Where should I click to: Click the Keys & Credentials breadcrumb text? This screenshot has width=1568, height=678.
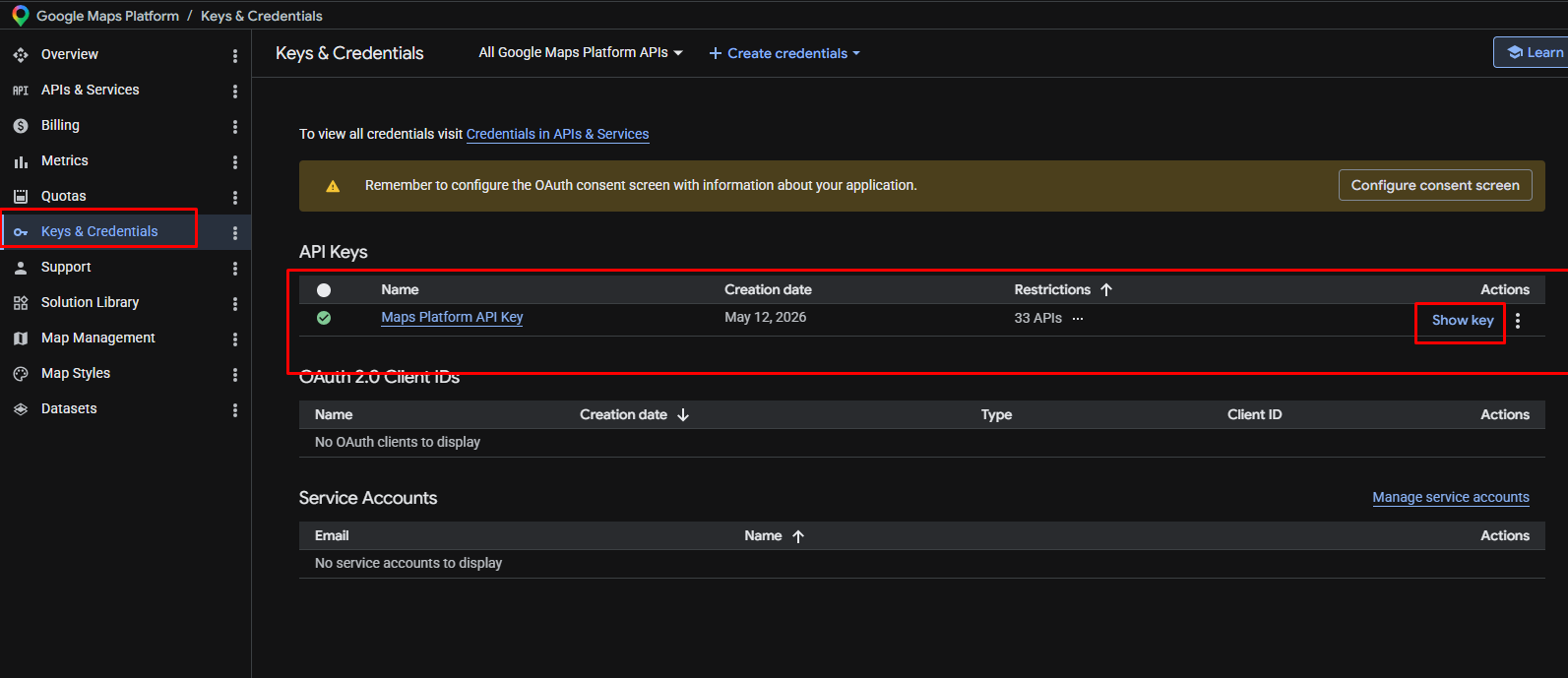[x=262, y=16]
